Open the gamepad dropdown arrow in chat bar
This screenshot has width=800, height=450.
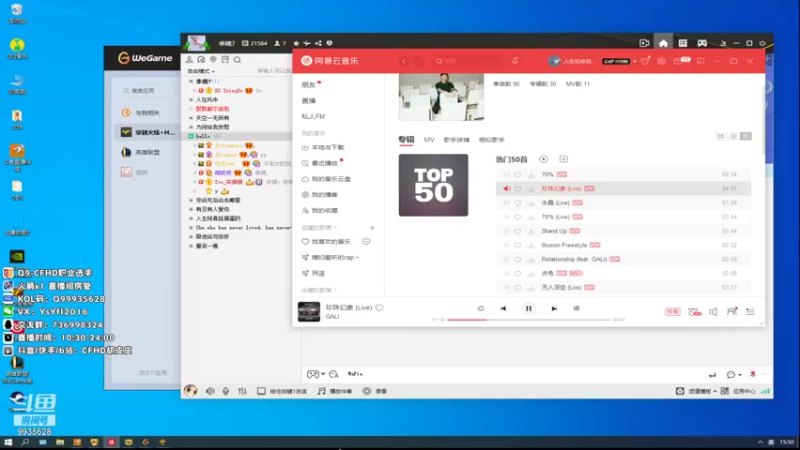[323, 374]
